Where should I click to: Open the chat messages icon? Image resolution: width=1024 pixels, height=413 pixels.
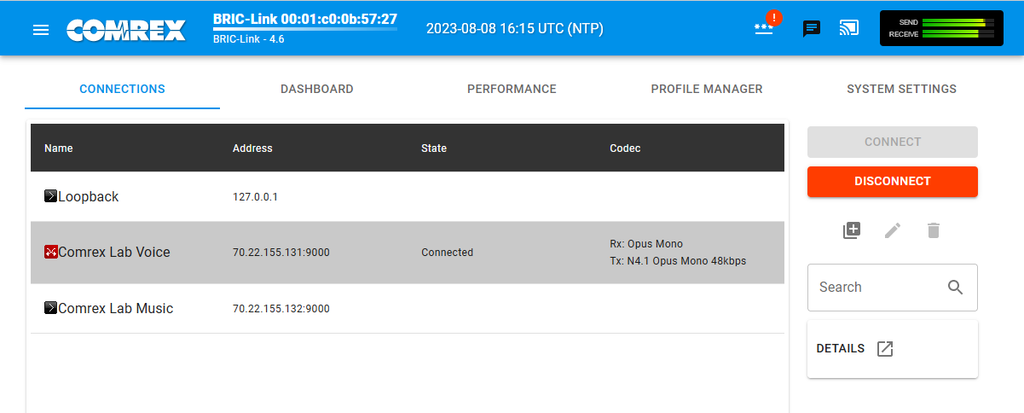pyautogui.click(x=811, y=29)
